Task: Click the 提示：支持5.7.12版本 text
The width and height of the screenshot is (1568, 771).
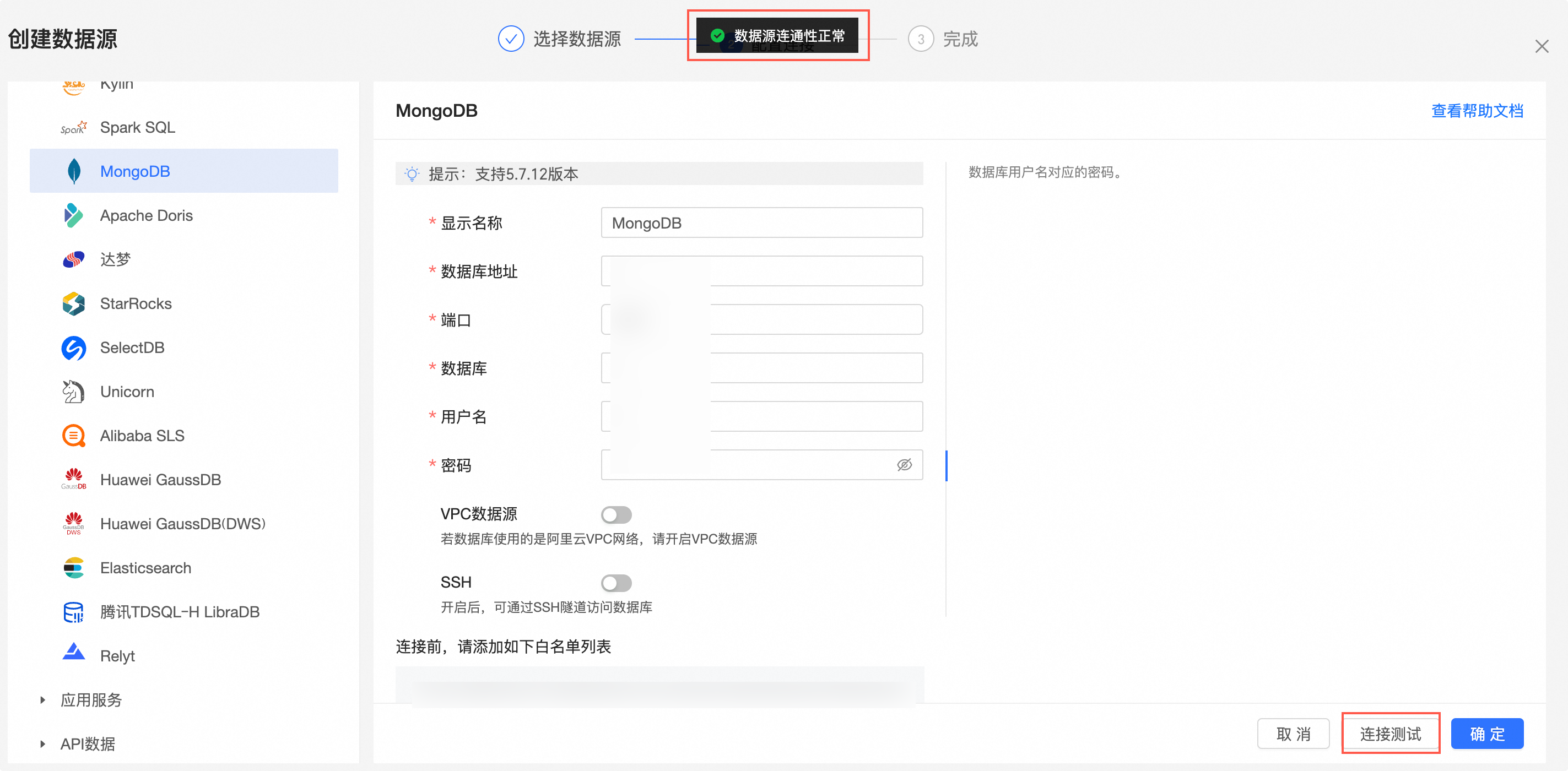Action: (x=504, y=175)
